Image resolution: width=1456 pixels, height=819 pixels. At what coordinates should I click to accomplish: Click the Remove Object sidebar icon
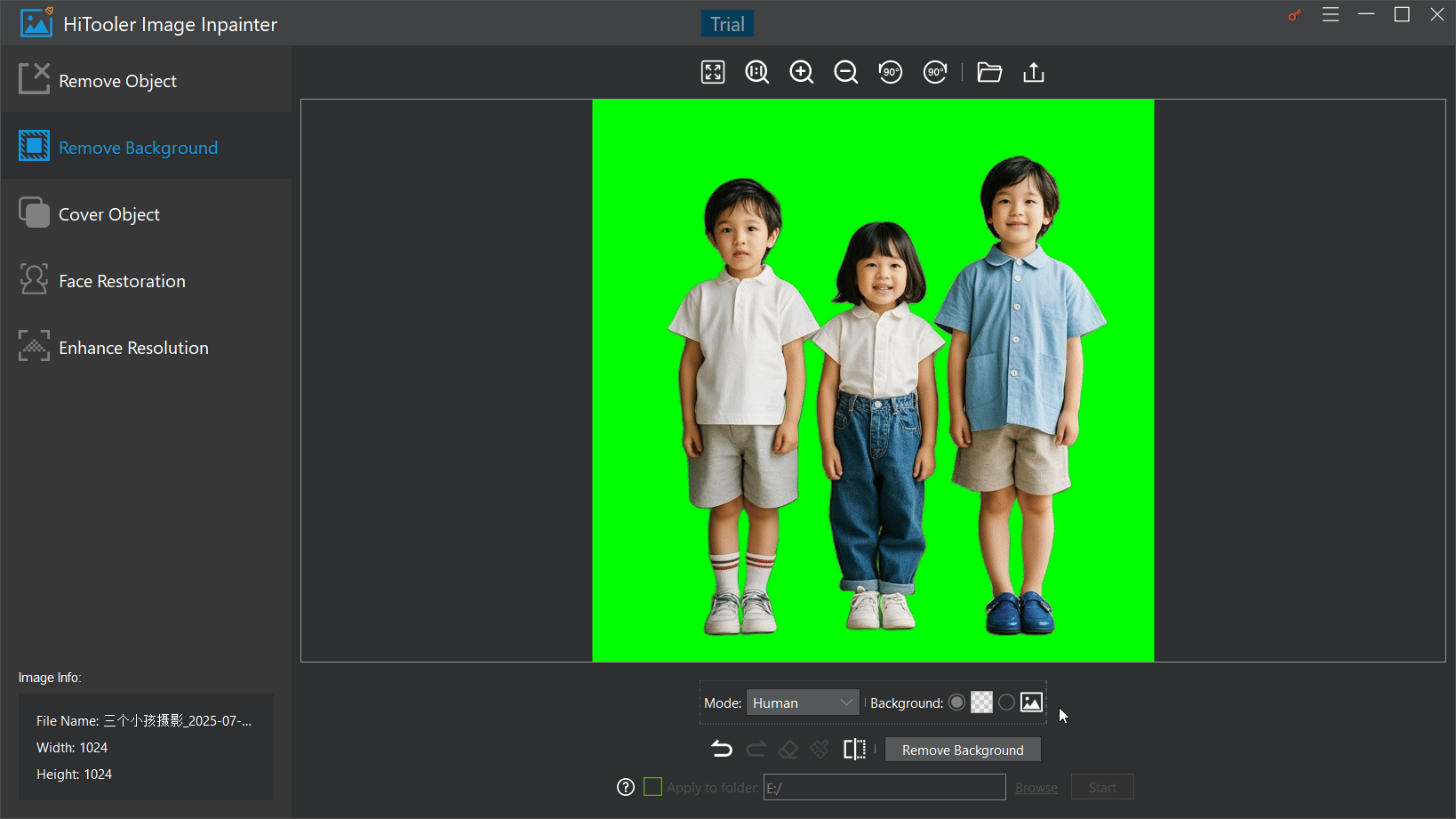[x=34, y=78]
